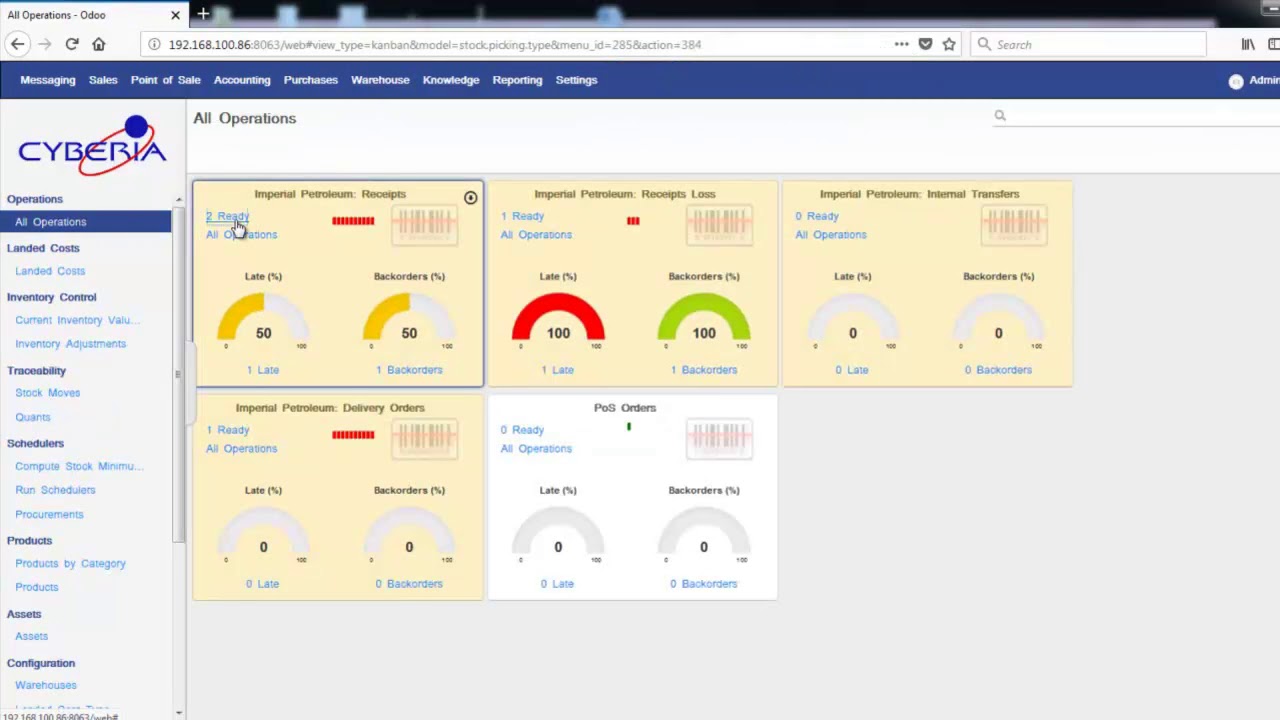Open the Sales menu

103,80
